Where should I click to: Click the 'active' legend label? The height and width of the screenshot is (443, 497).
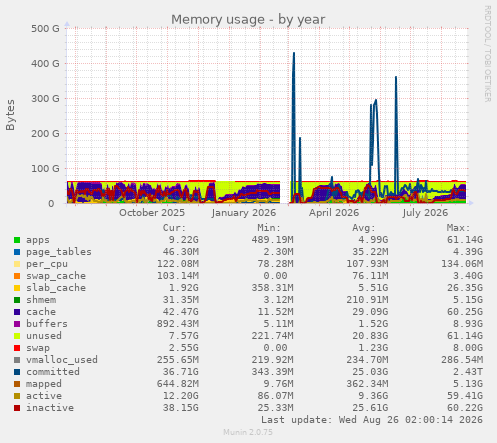44,396
